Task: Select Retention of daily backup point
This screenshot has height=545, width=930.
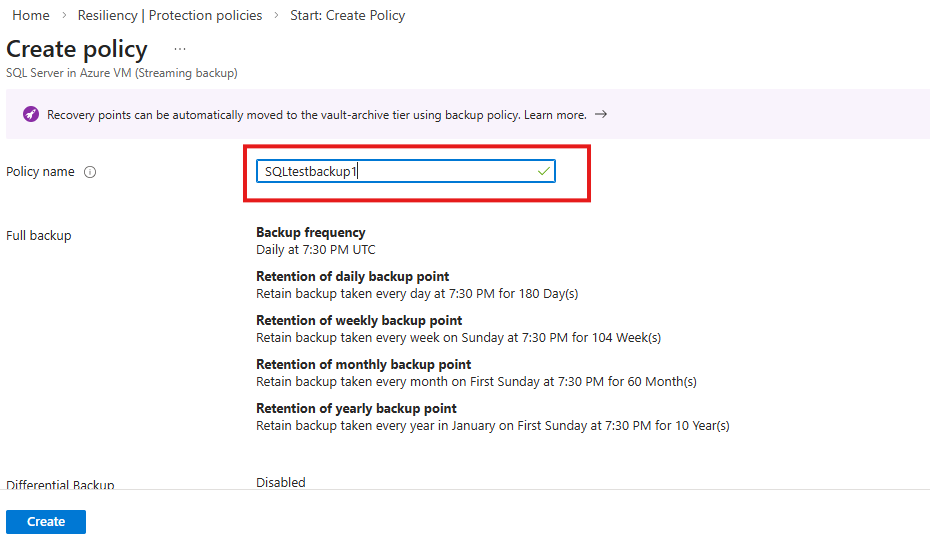Action: point(352,277)
